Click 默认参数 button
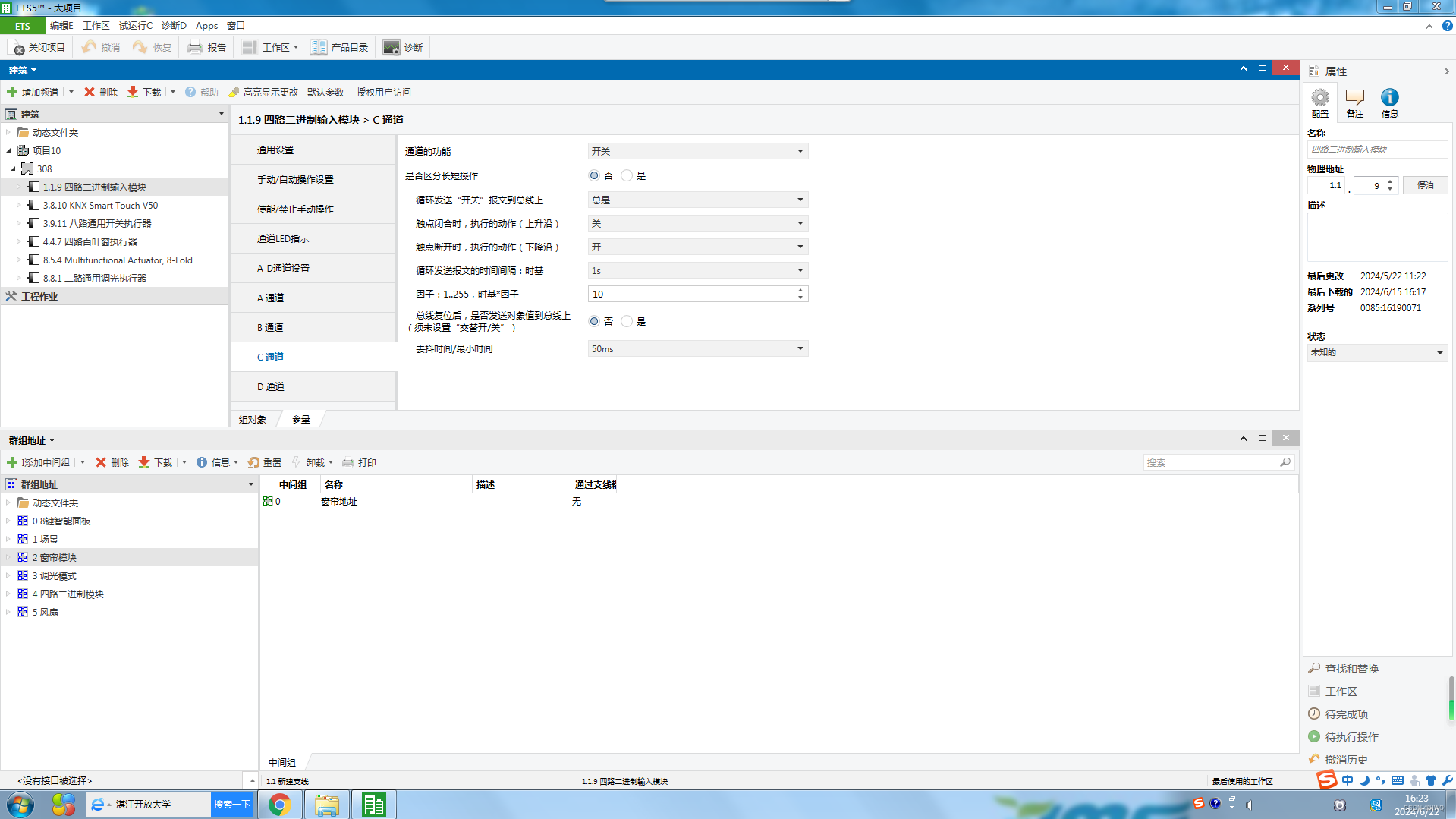The image size is (1456, 819). pos(325,92)
